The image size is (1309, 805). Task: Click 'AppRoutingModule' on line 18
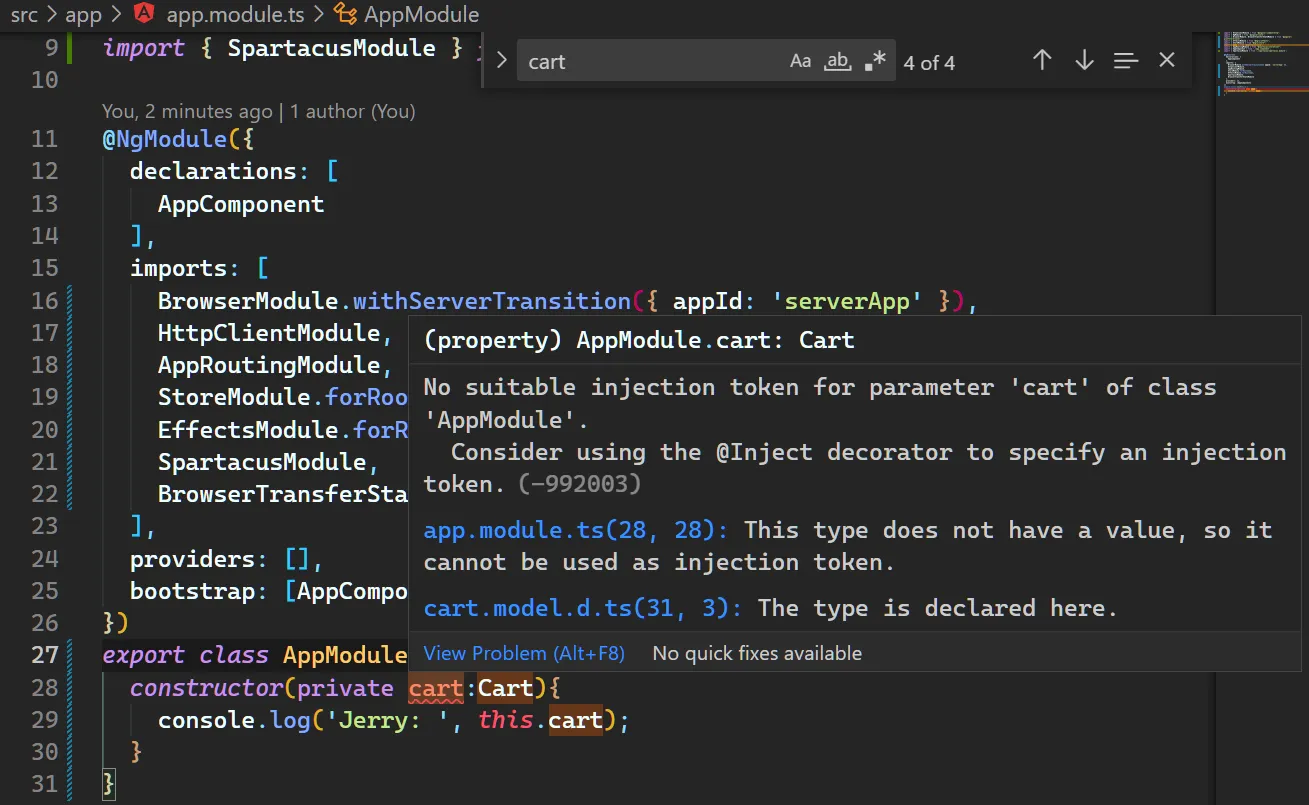[x=269, y=365]
